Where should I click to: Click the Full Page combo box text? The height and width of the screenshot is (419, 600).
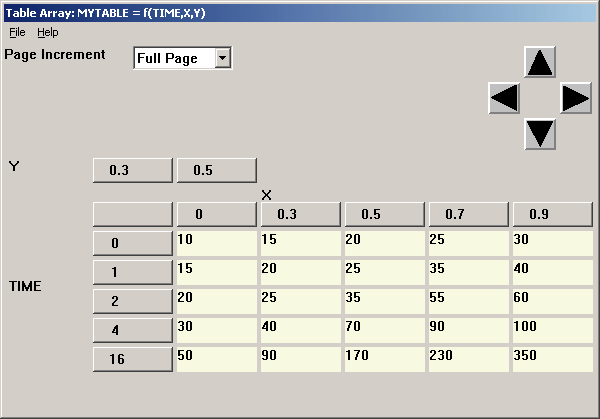click(x=167, y=58)
